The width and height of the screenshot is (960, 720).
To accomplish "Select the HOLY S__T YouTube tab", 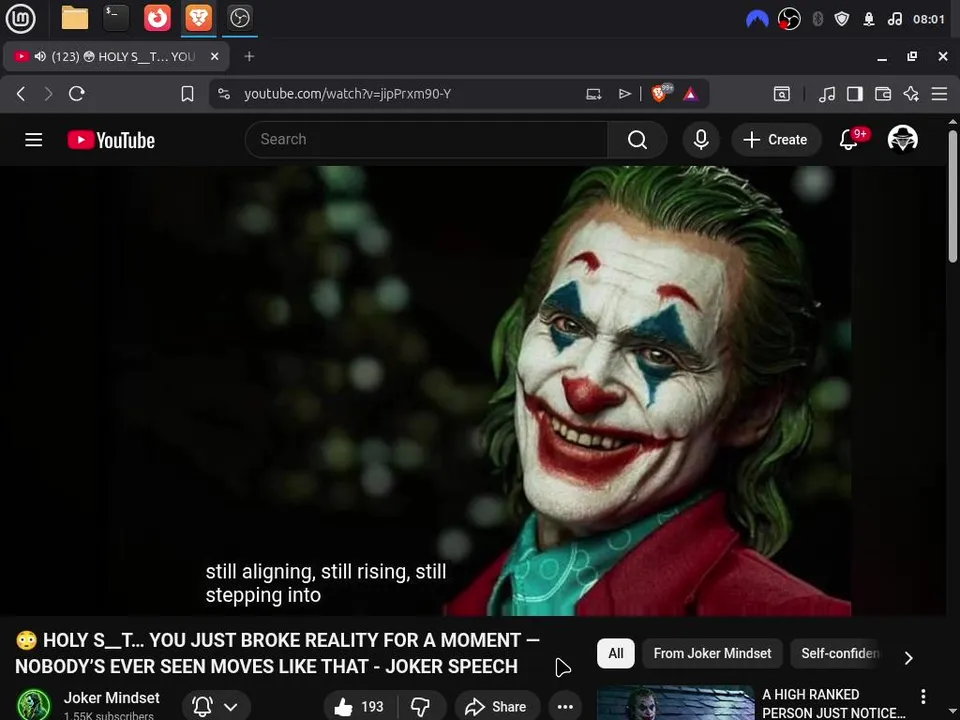I will click(x=116, y=56).
